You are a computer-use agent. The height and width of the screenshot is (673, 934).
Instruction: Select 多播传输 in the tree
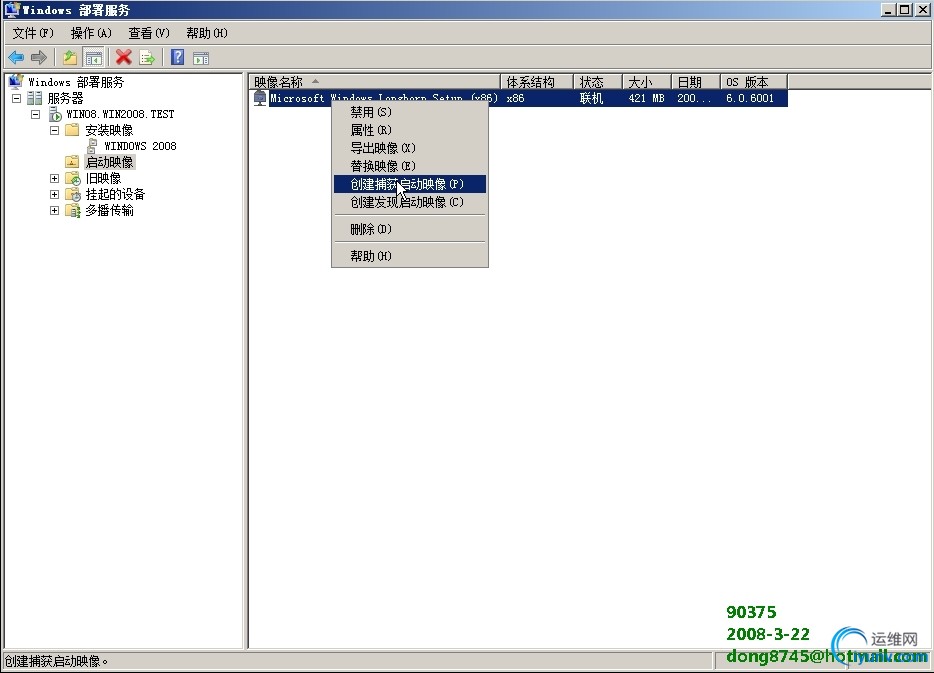110,210
